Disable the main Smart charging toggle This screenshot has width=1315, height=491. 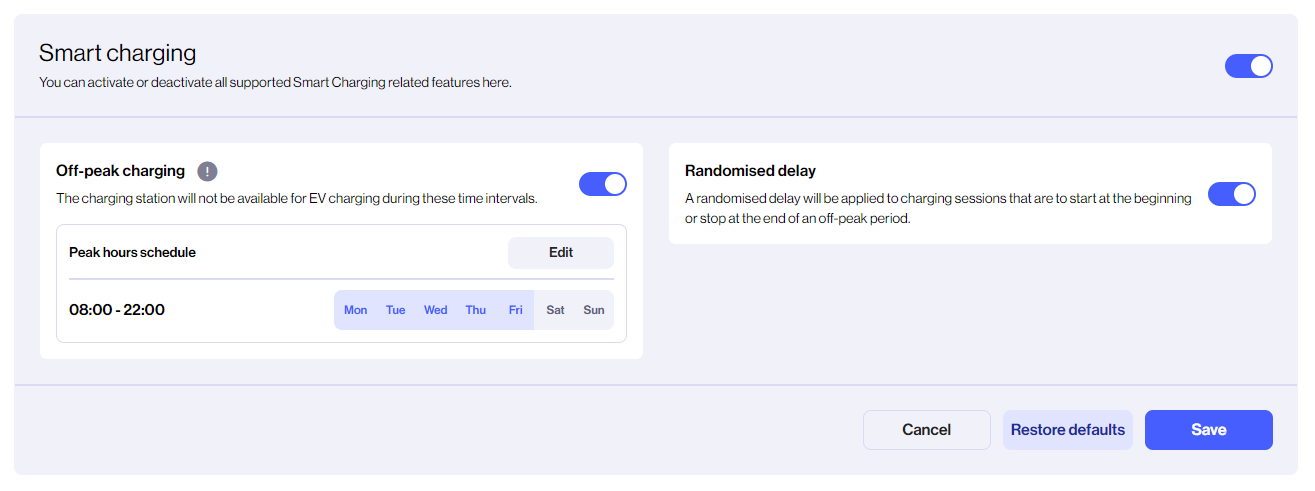pyautogui.click(x=1248, y=66)
